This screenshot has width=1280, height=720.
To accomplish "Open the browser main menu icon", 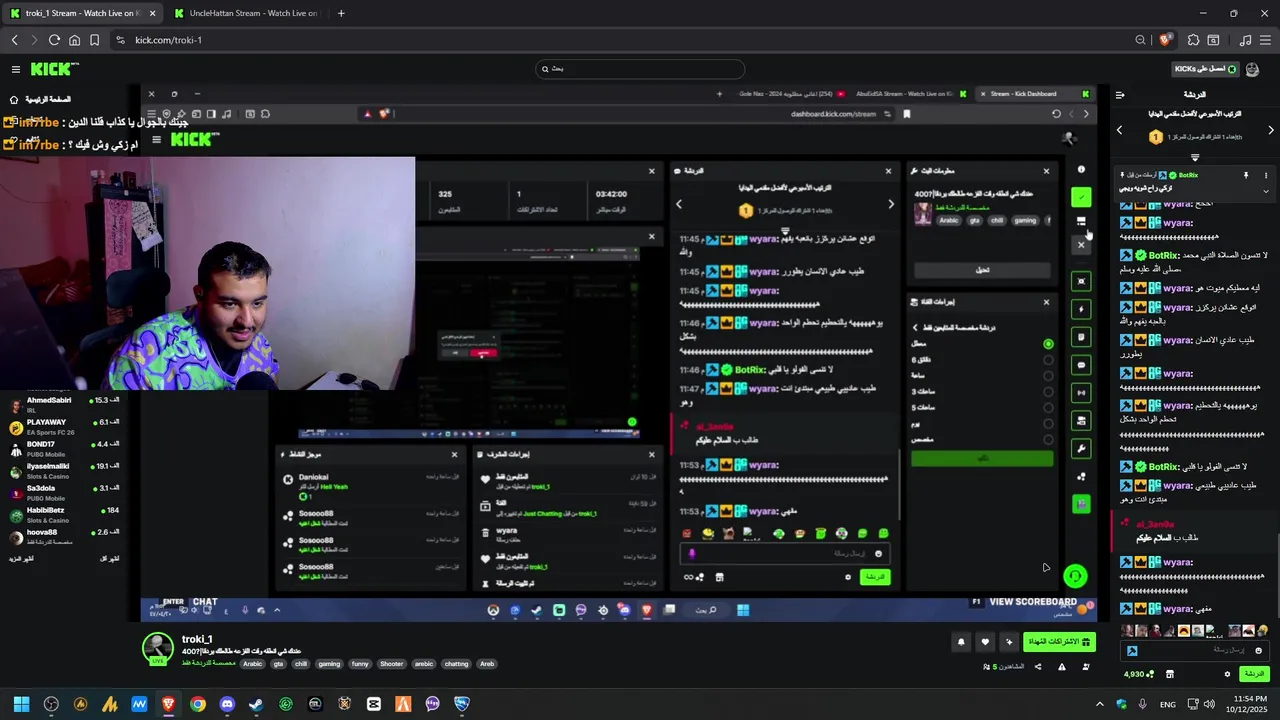I will (x=1267, y=40).
